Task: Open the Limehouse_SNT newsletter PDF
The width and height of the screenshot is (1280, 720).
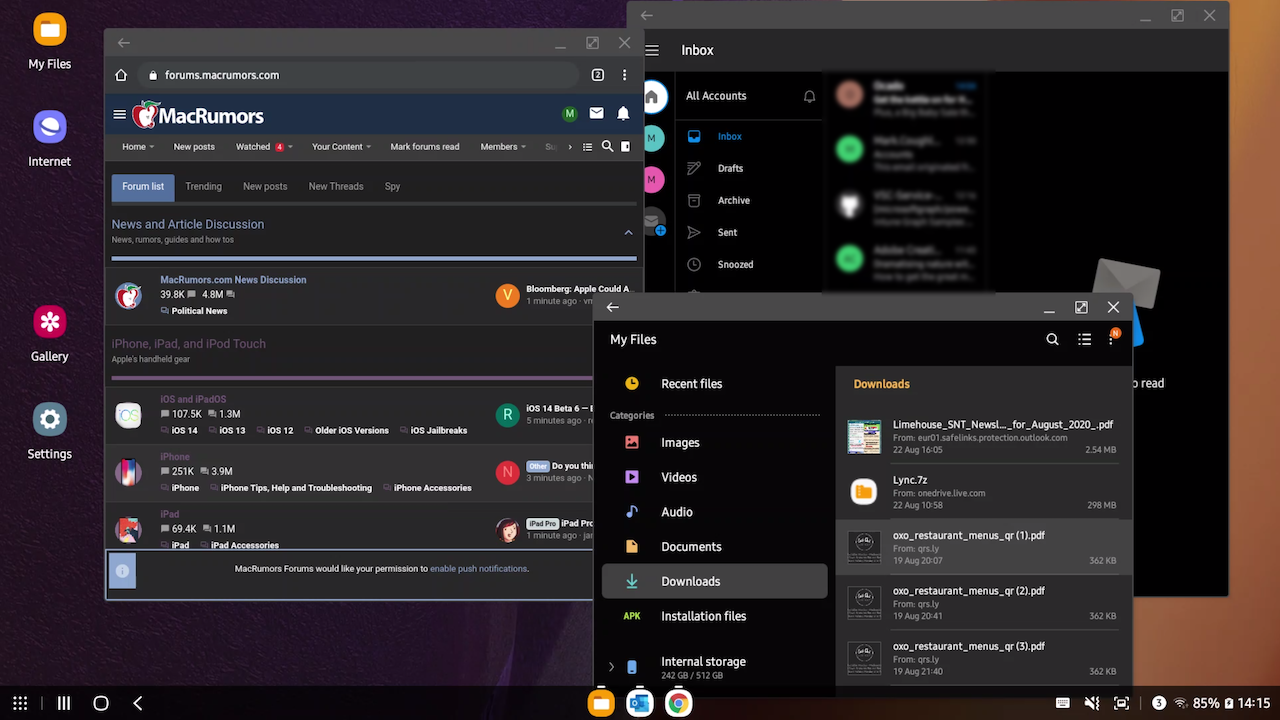Action: pyautogui.click(x=984, y=436)
